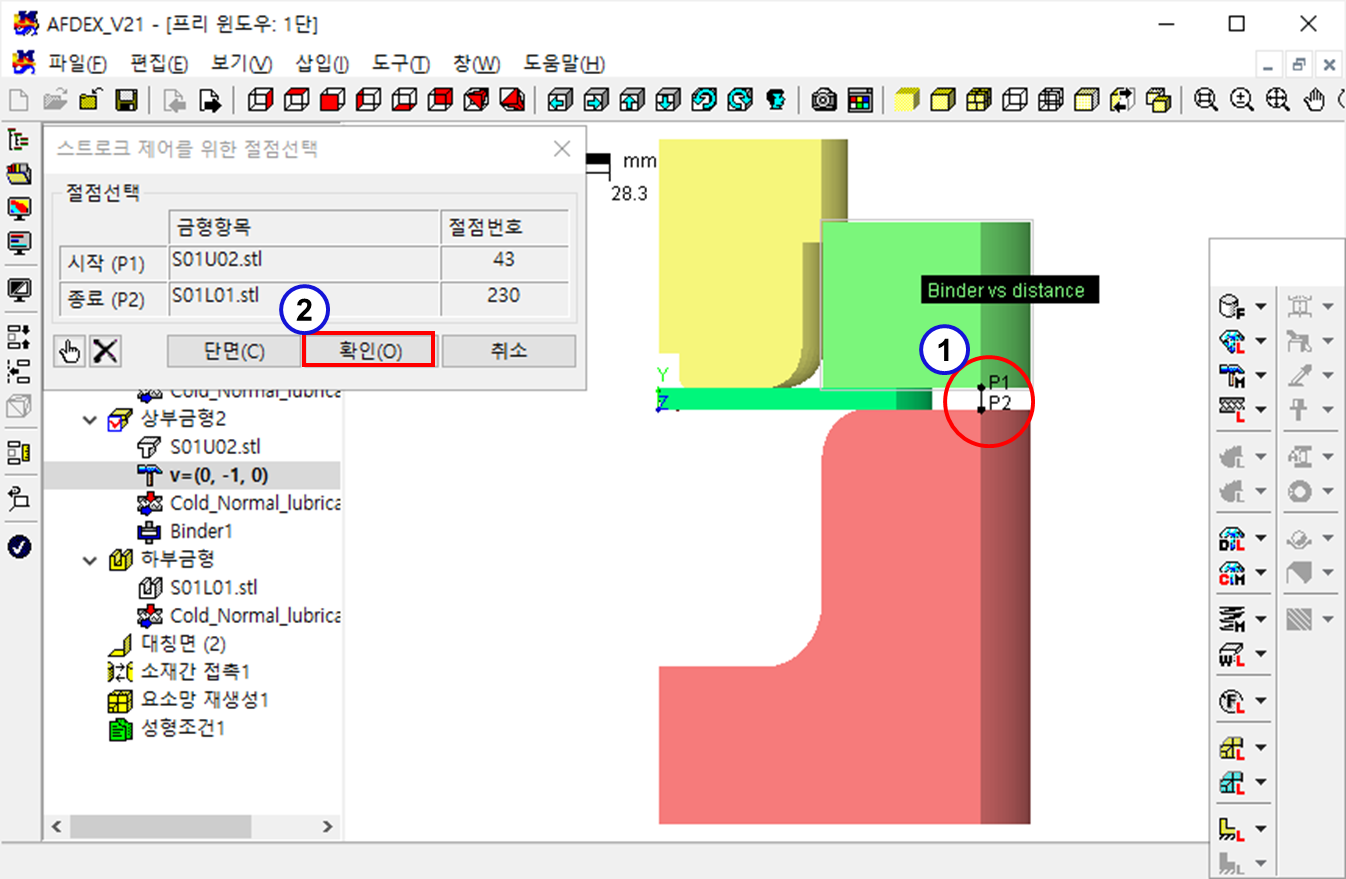Click the Save floppy disk icon

[x=126, y=100]
